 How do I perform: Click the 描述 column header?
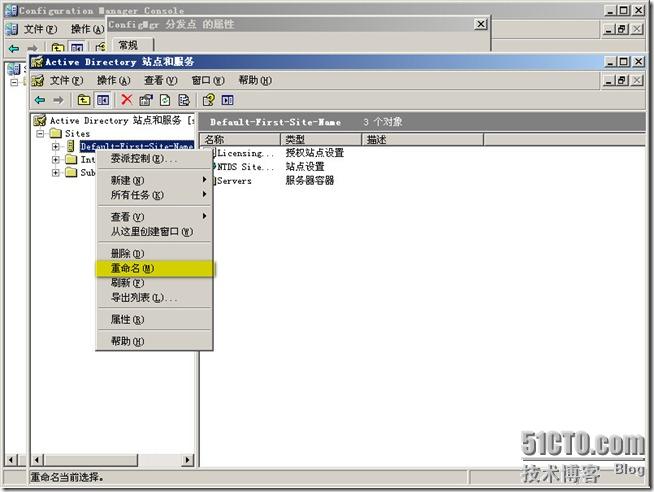(x=422, y=139)
